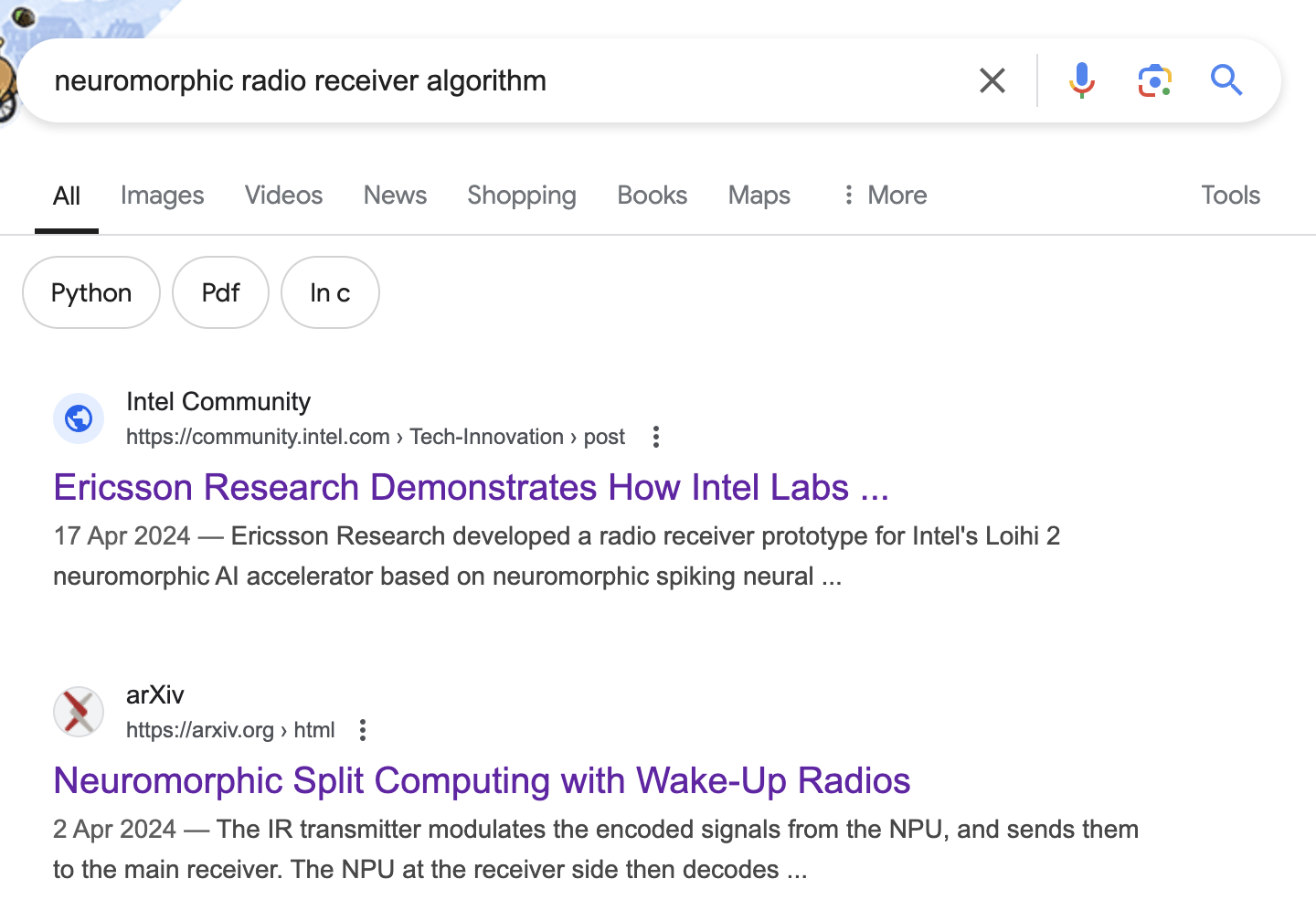Switch to the Images tab
Screen dimensions: 1316x921
(x=162, y=195)
